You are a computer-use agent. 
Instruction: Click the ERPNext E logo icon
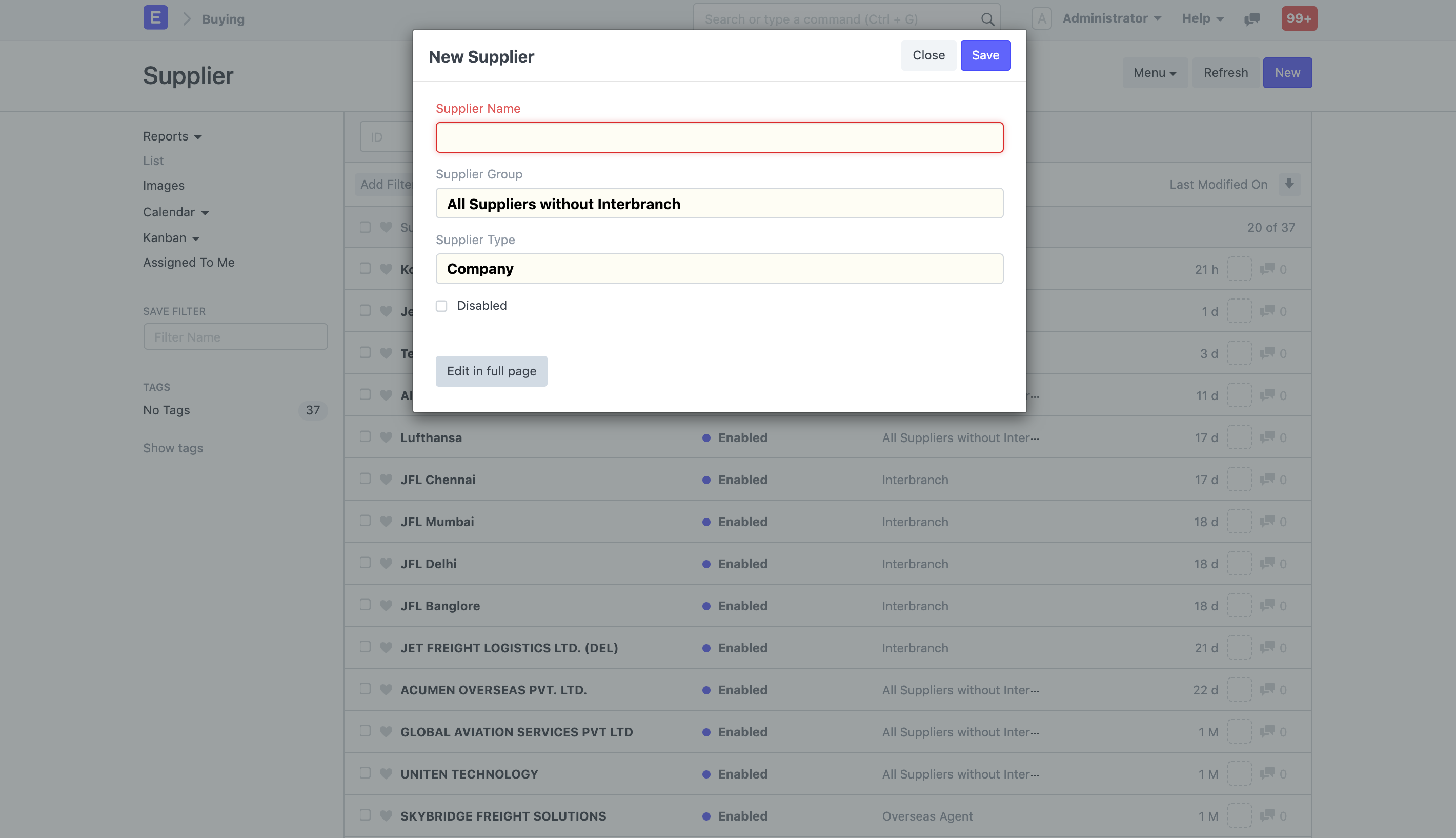point(155,18)
